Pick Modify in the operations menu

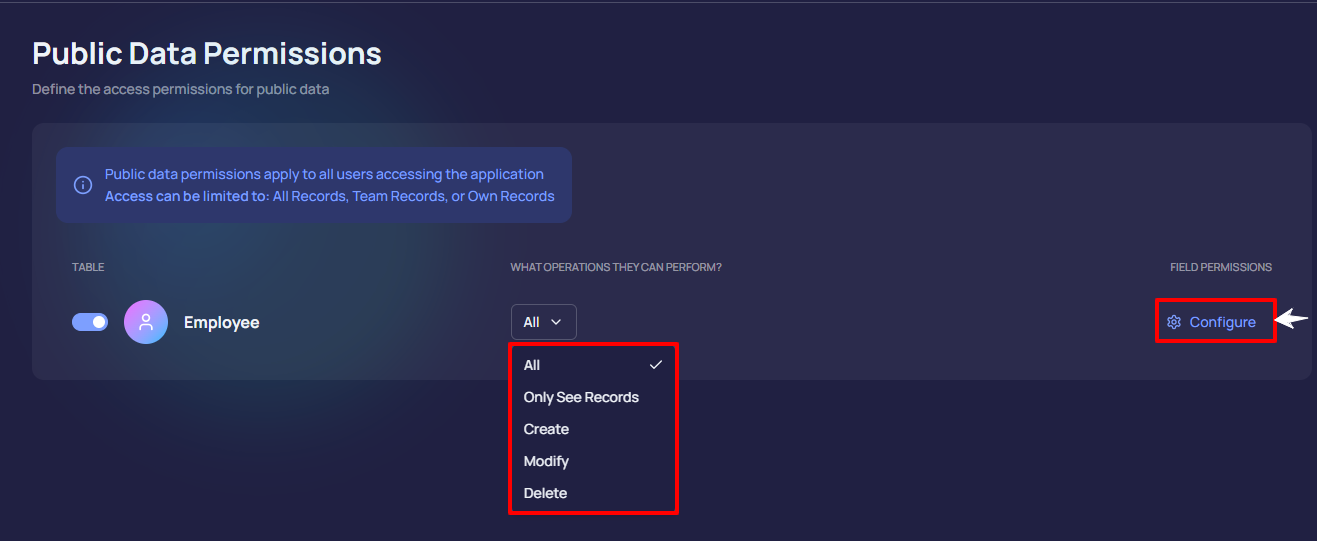click(546, 461)
